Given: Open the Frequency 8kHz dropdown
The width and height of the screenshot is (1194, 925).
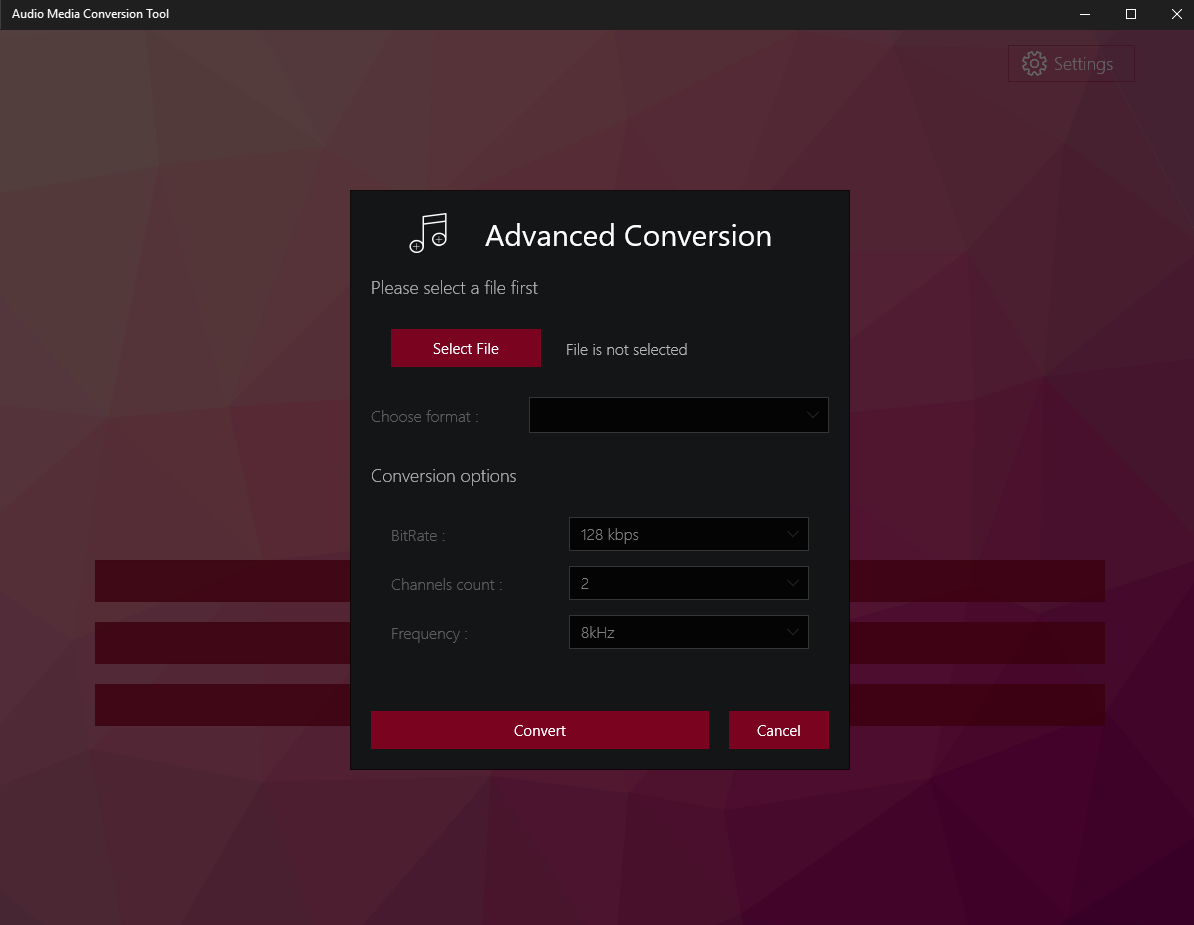Looking at the screenshot, I should (688, 632).
